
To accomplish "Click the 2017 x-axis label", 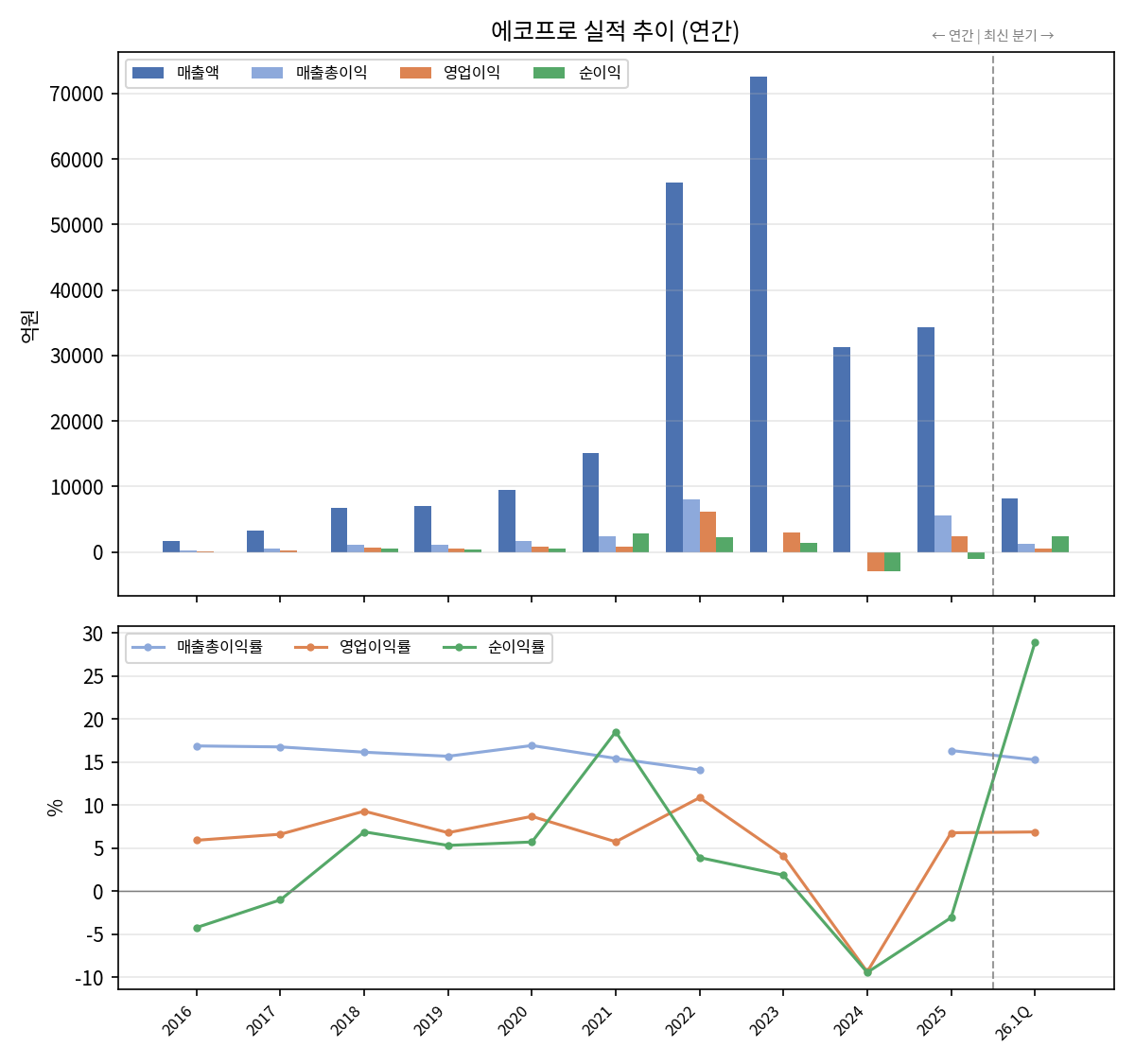I will [262, 1020].
